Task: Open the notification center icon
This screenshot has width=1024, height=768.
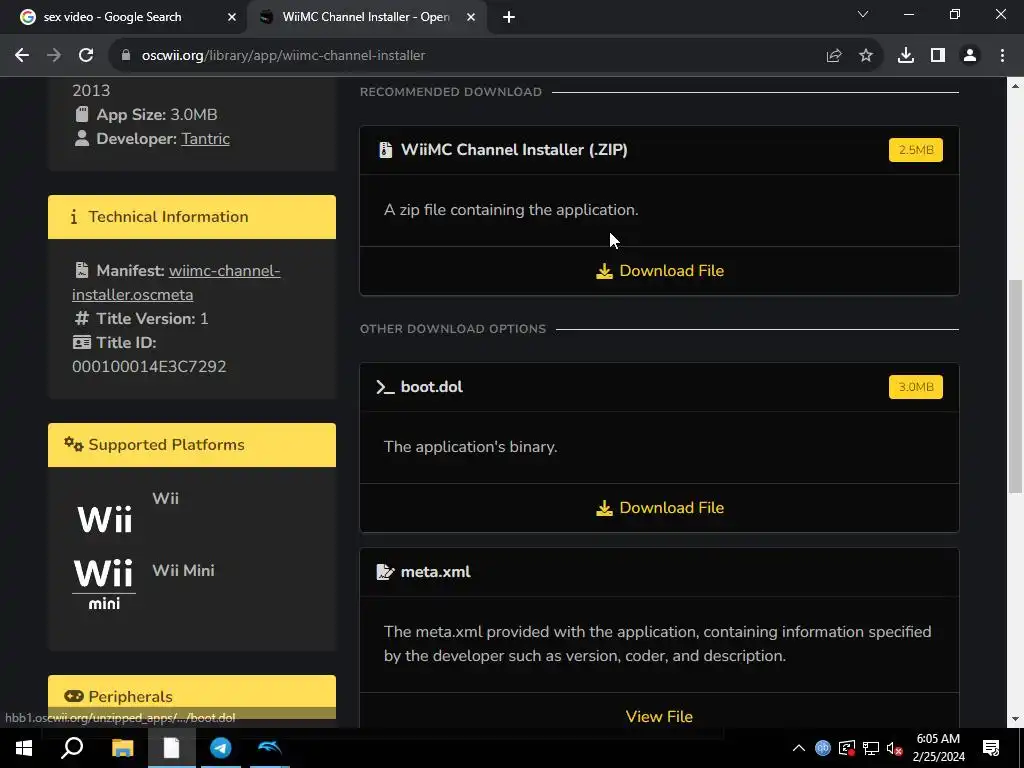Action: (991, 748)
